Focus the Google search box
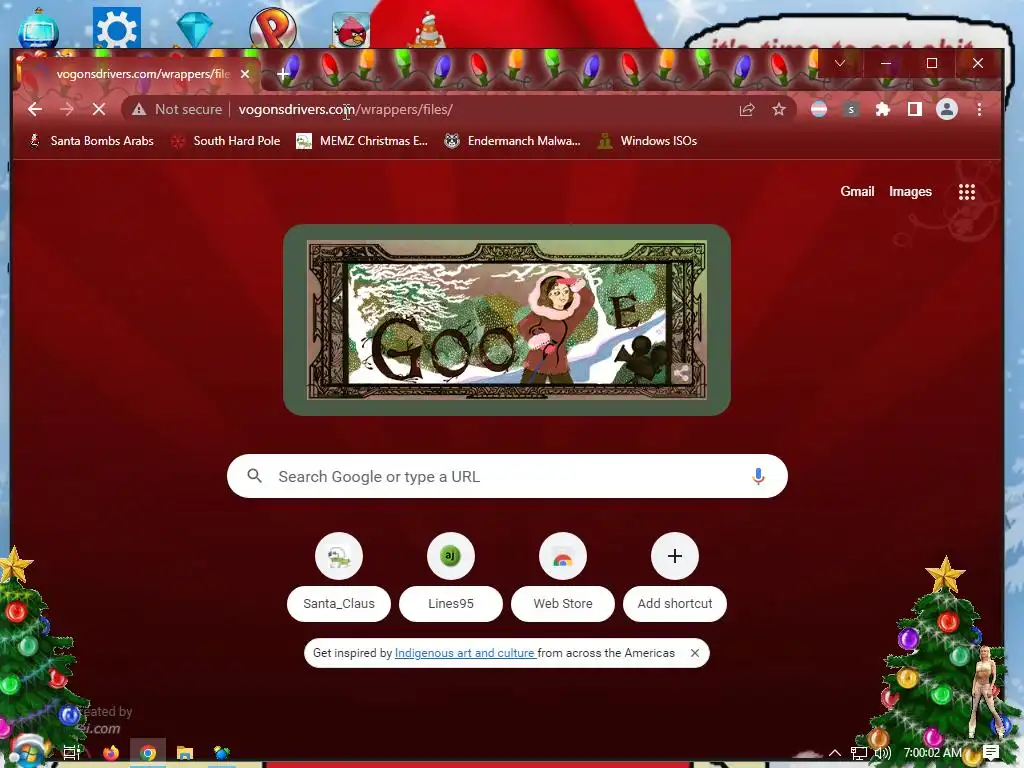The width and height of the screenshot is (1024, 768). [507, 476]
